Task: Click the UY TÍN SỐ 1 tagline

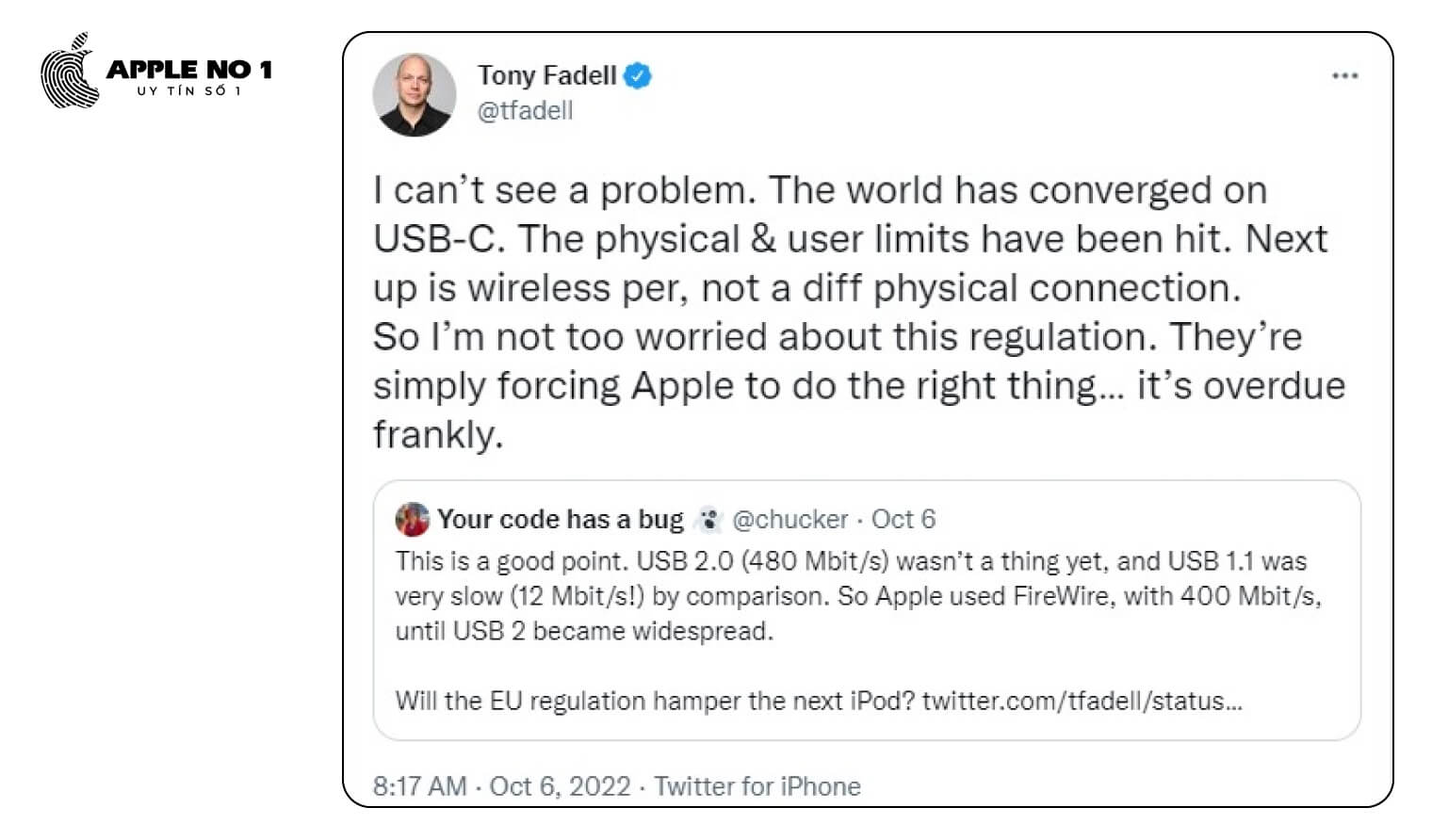Action: coord(189,91)
